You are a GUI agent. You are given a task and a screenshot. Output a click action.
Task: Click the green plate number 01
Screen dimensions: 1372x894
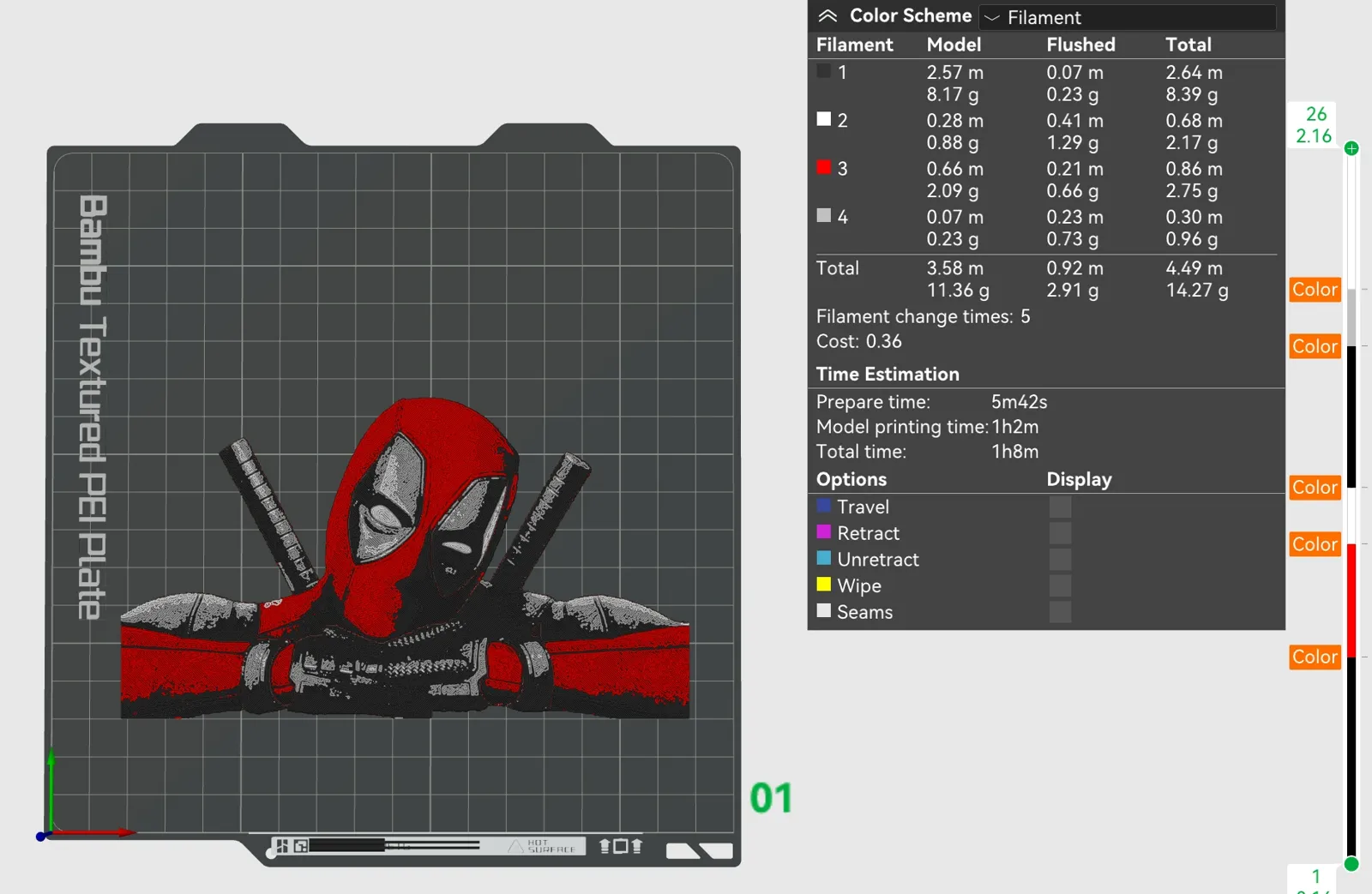771,798
